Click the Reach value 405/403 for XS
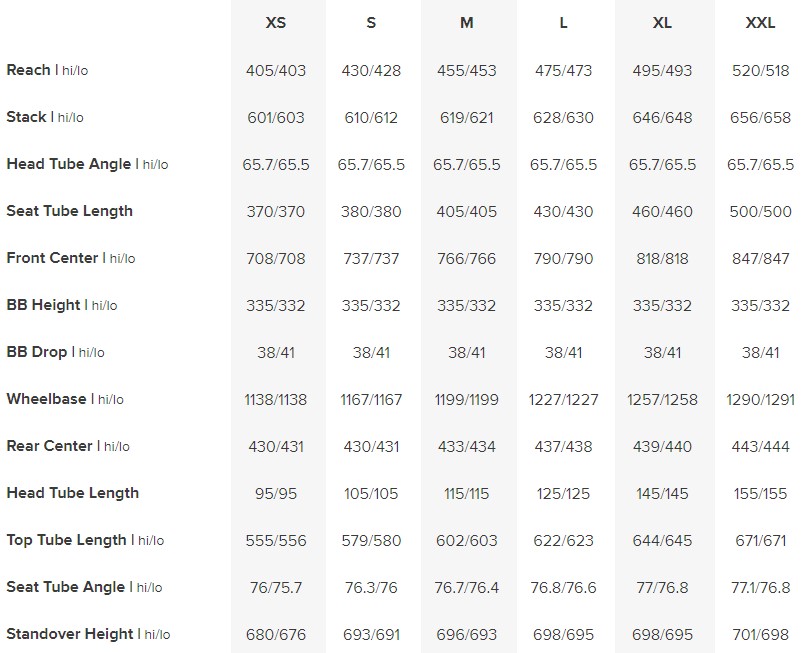Screen dimensions: 805x653 click(276, 71)
